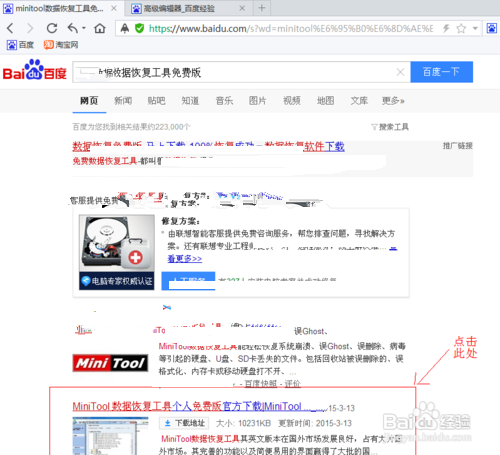Open 搜索工具 filter options

[x=390, y=127]
